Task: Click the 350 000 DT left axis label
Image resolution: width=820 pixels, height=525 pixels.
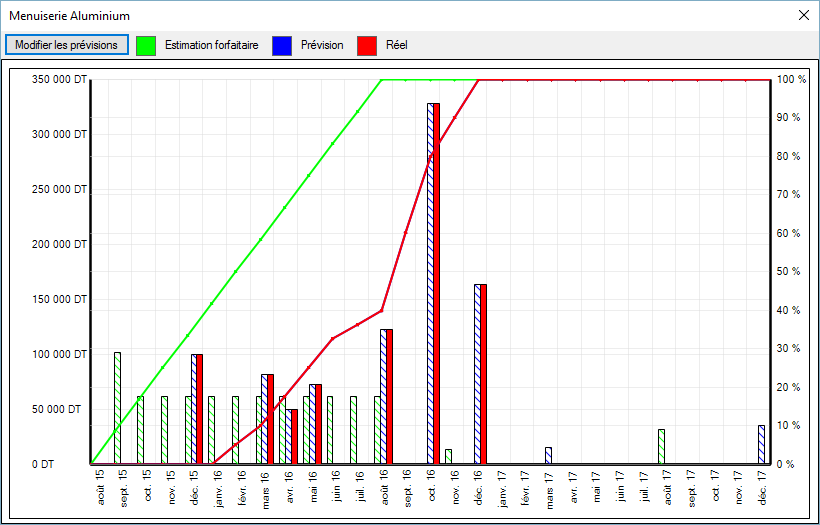Action: coord(58,80)
